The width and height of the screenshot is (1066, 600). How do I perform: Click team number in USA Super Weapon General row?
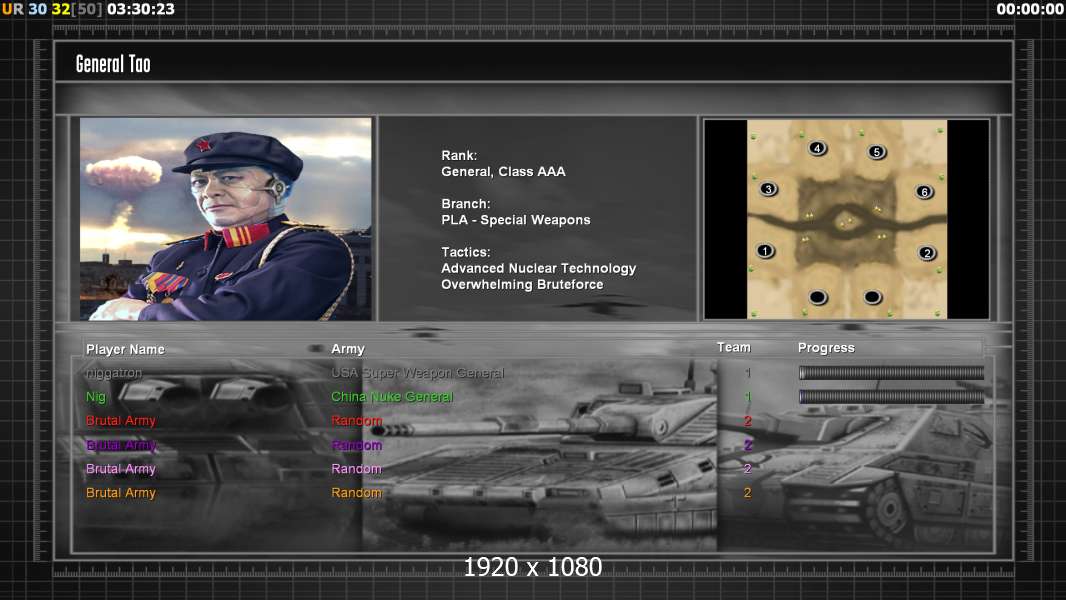748,373
